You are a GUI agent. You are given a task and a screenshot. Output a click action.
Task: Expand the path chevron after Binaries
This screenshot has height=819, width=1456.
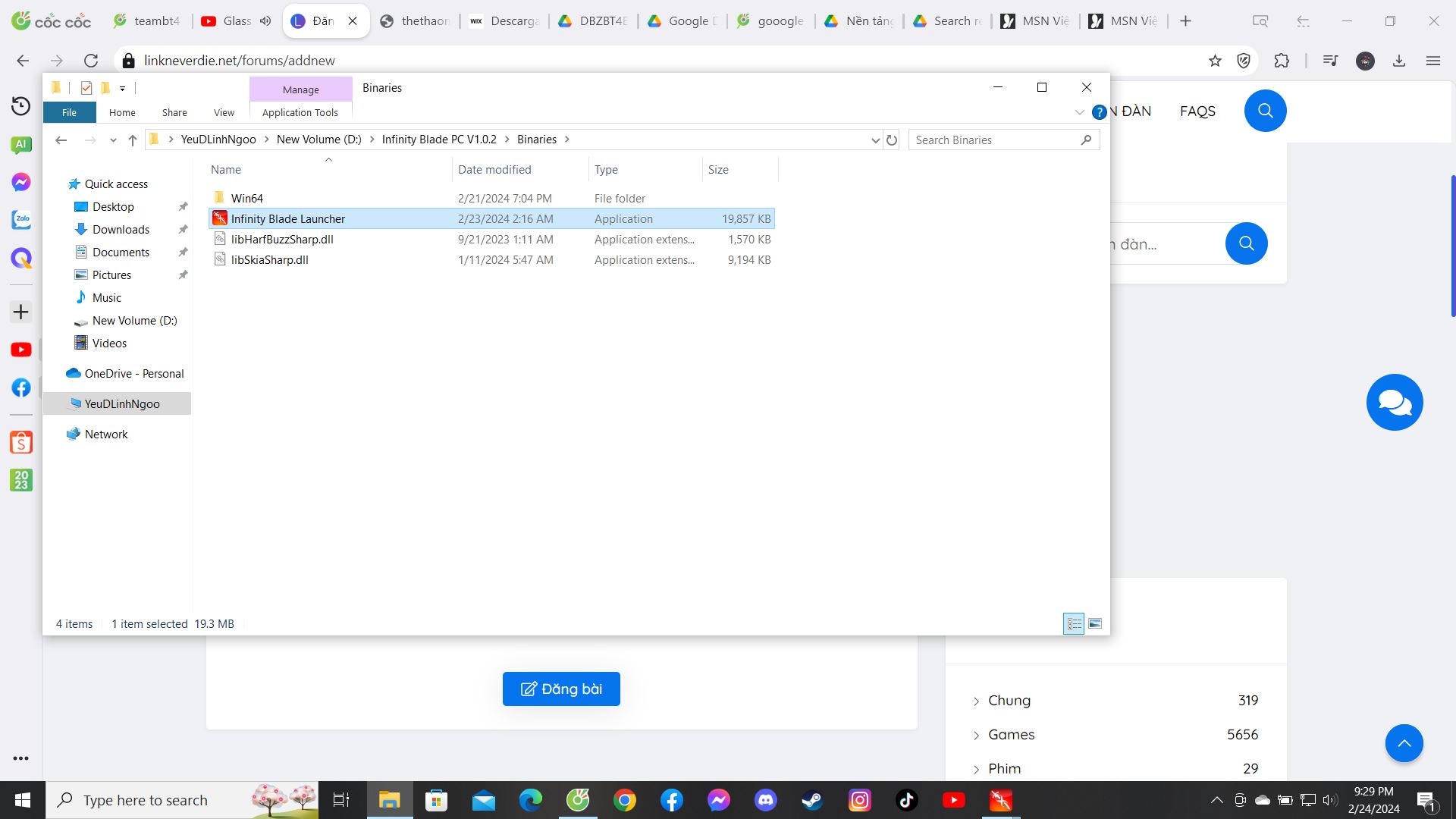click(567, 140)
